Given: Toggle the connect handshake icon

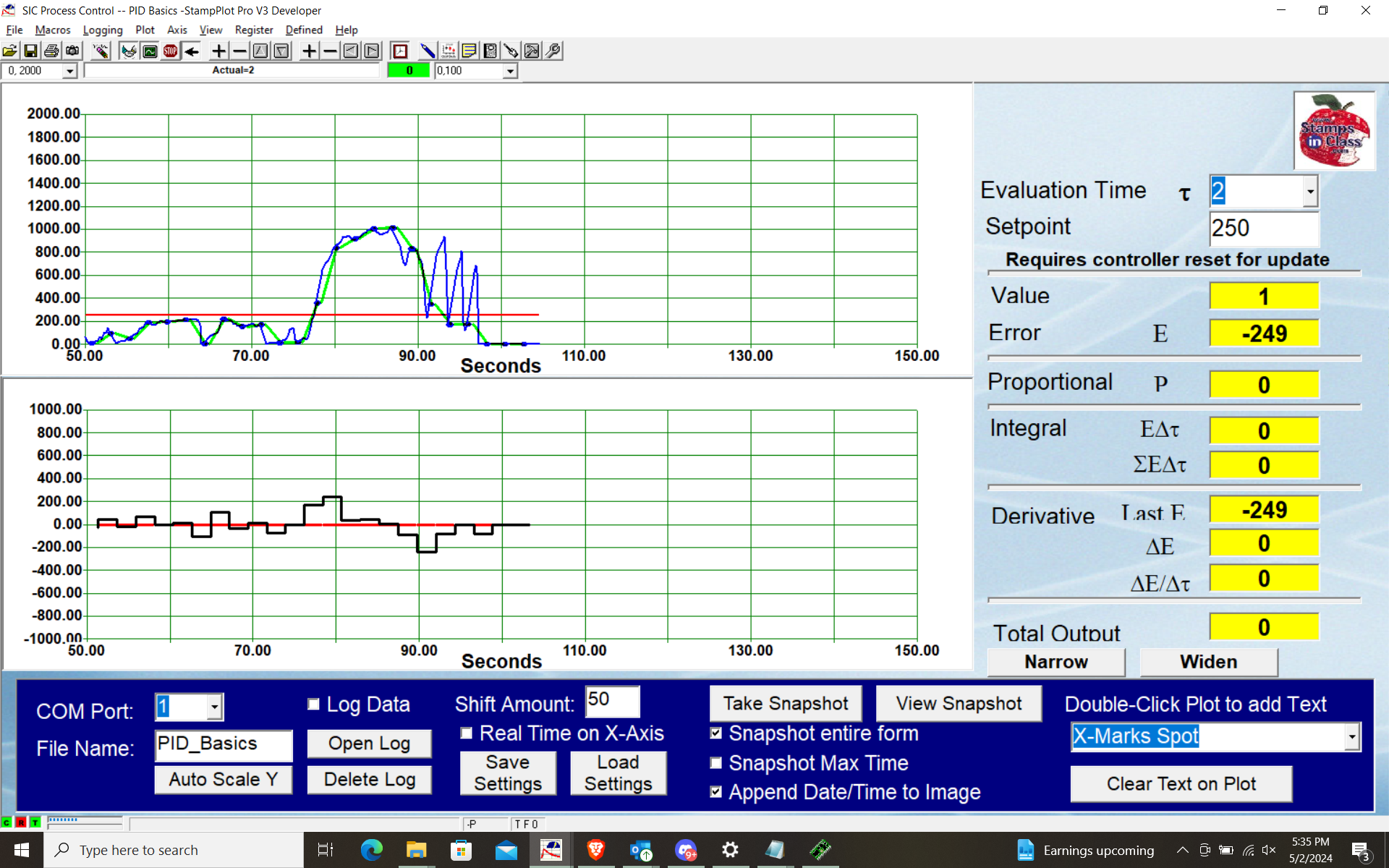Looking at the screenshot, I should click(x=129, y=51).
